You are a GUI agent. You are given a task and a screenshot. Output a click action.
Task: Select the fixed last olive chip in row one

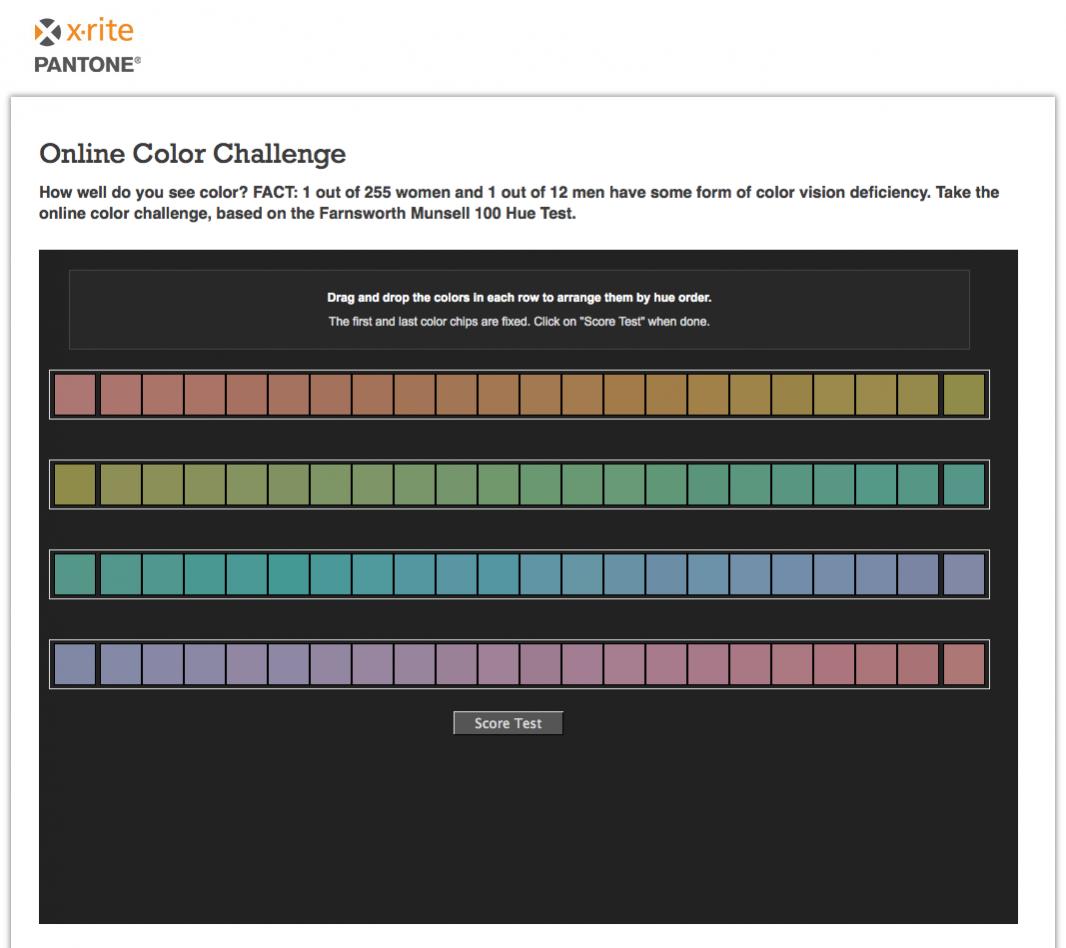964,395
